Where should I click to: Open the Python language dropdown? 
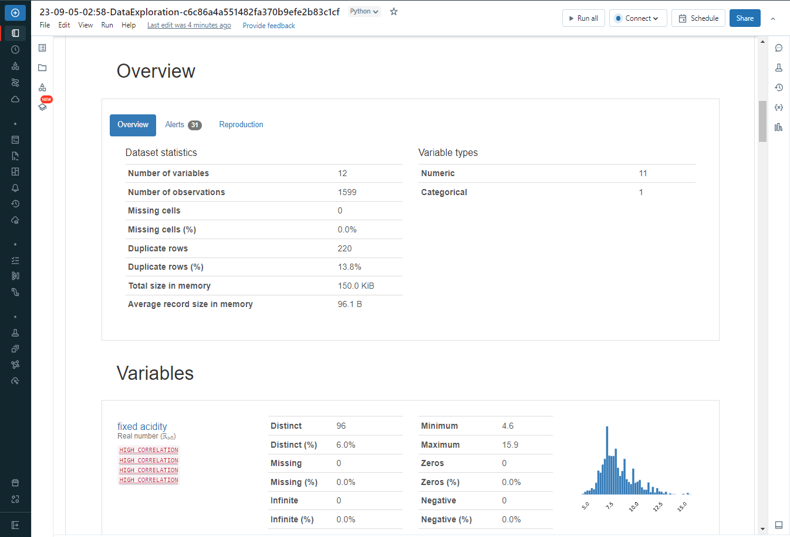[364, 12]
